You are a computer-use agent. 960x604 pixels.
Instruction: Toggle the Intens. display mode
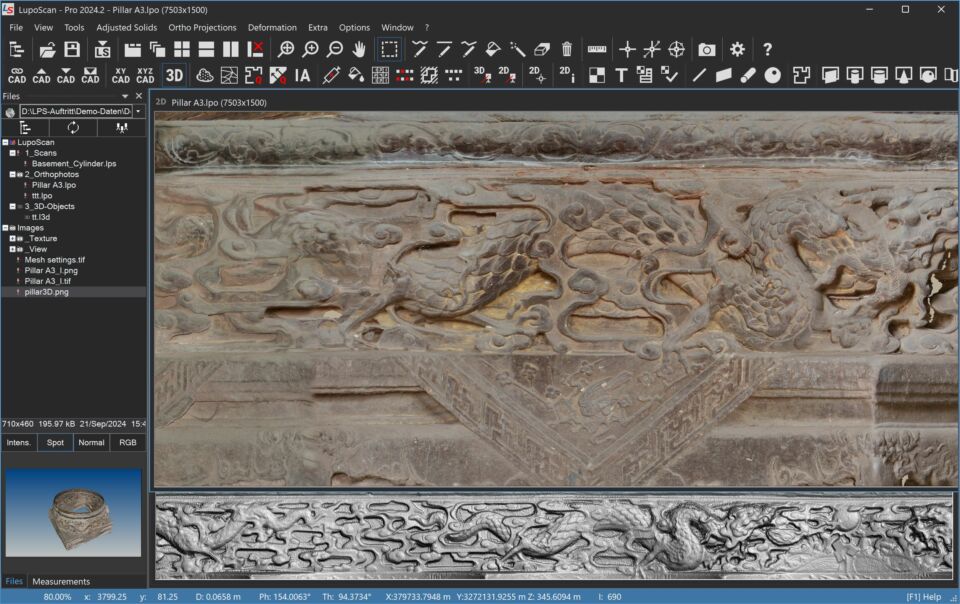point(18,442)
